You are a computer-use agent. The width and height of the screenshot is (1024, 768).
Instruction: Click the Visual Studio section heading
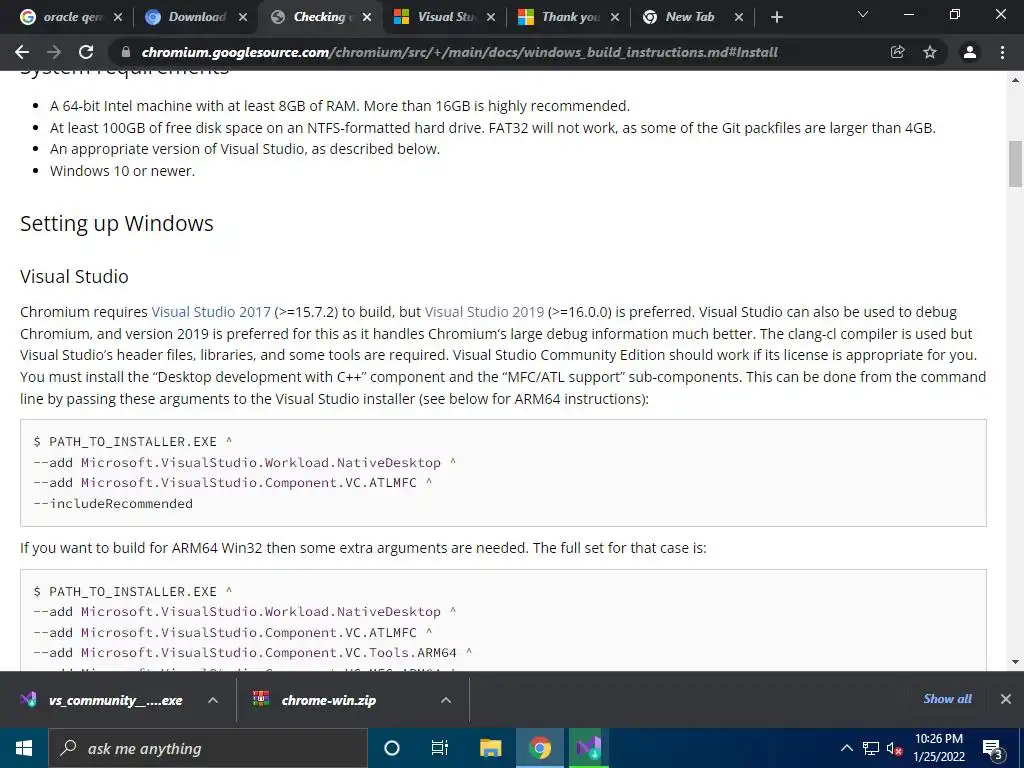click(x=74, y=276)
